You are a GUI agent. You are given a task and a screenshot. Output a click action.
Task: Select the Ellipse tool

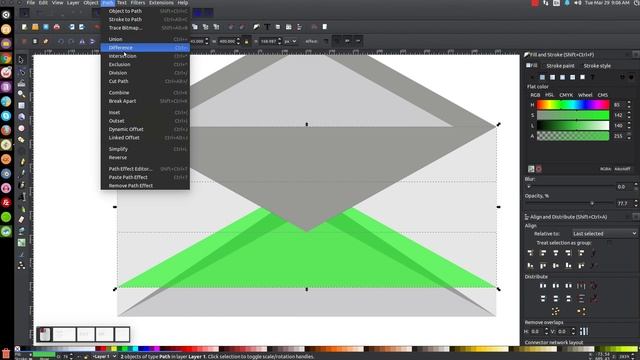coord(21,128)
